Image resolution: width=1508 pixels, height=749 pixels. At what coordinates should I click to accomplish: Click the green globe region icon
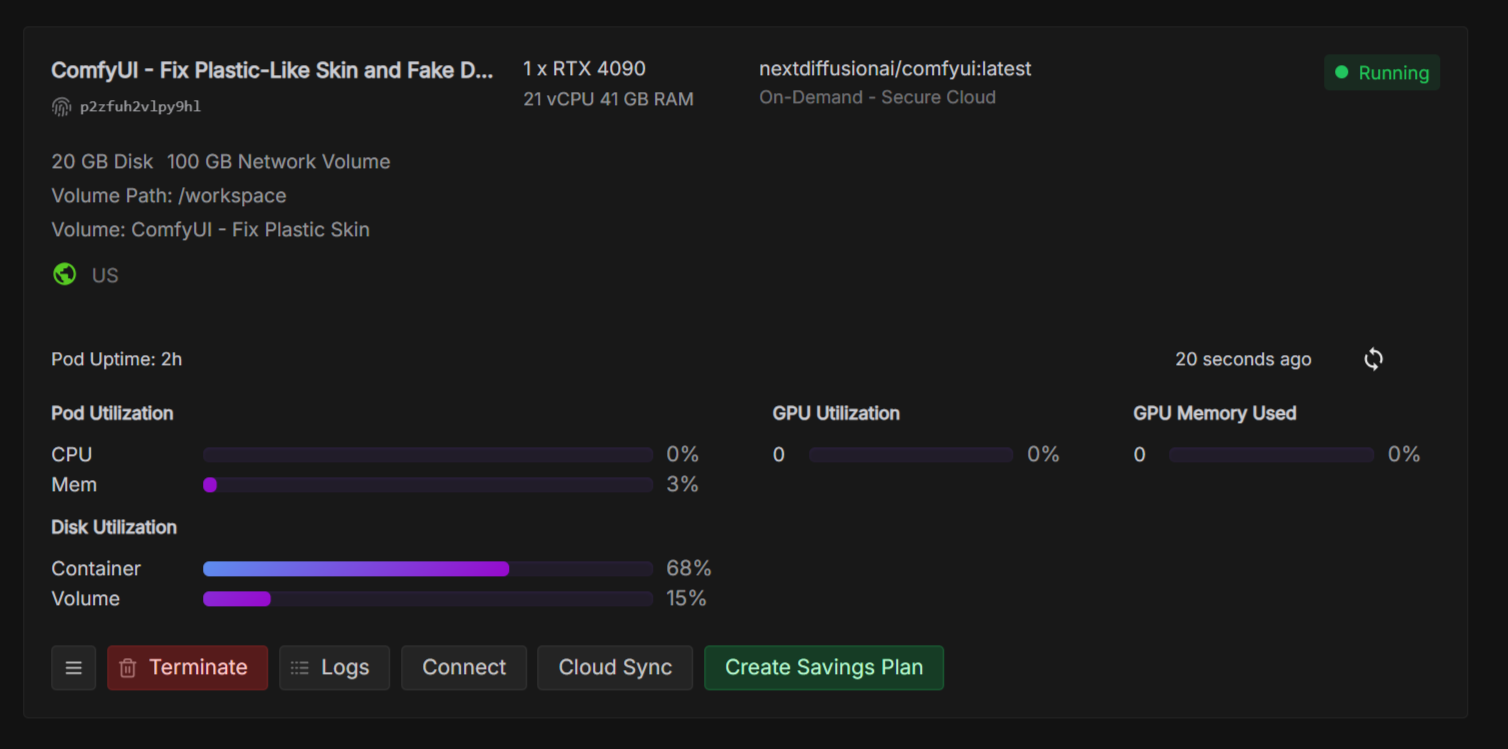pyautogui.click(x=65, y=275)
